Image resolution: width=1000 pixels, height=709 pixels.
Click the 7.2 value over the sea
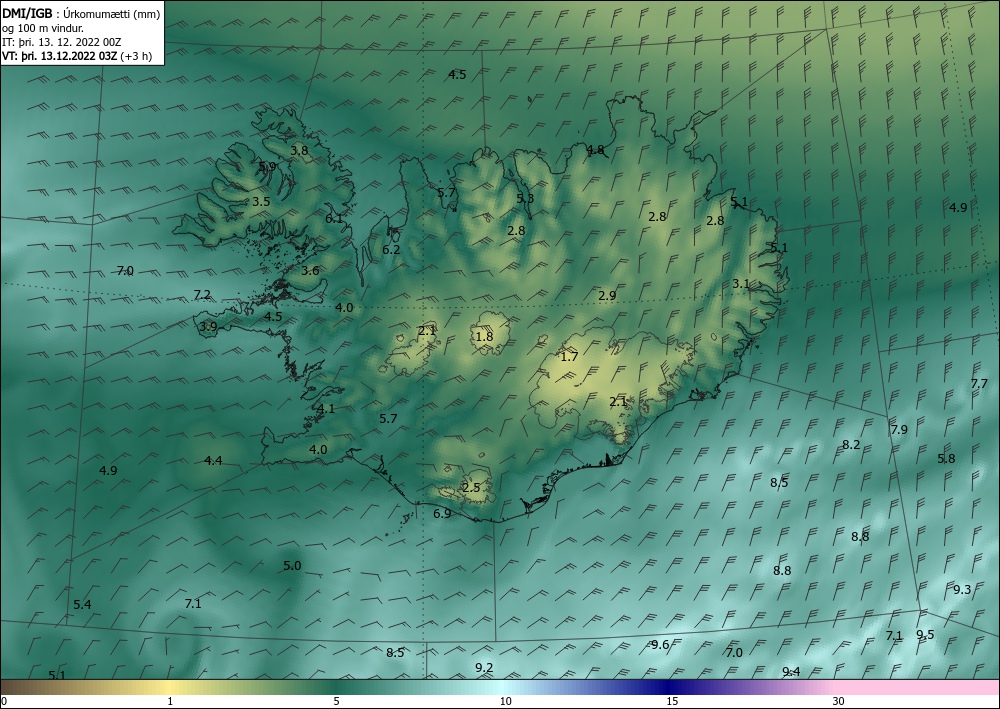click(202, 295)
